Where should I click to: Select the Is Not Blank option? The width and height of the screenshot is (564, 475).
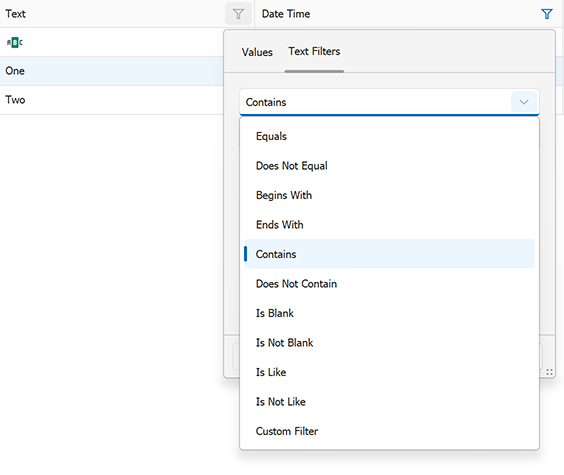[x=389, y=343]
